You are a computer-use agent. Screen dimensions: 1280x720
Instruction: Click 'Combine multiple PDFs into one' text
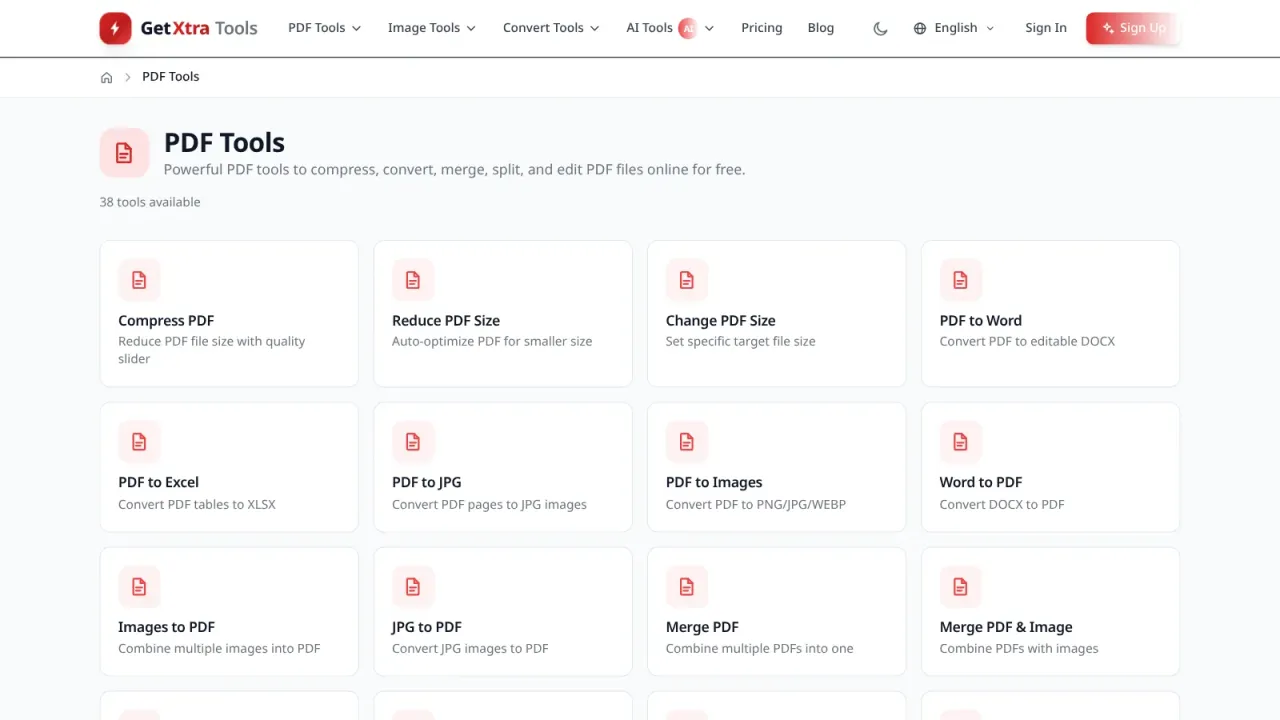(x=760, y=649)
